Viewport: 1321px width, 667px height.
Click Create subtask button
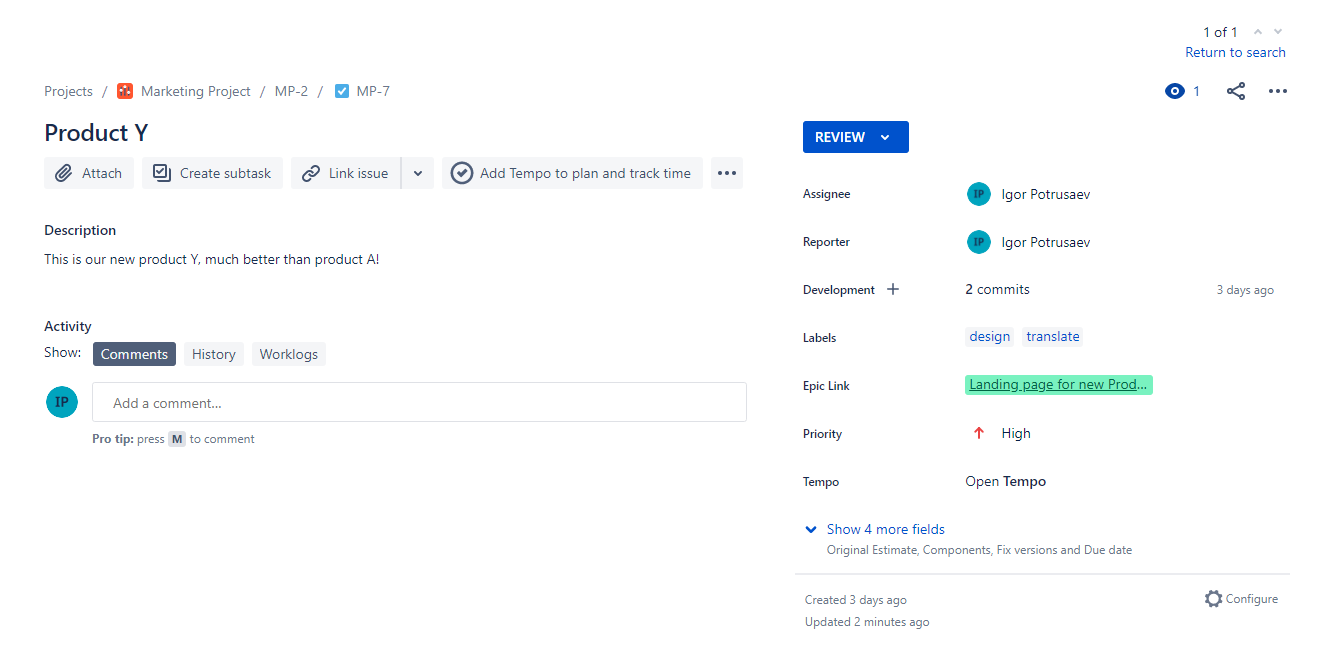point(213,173)
